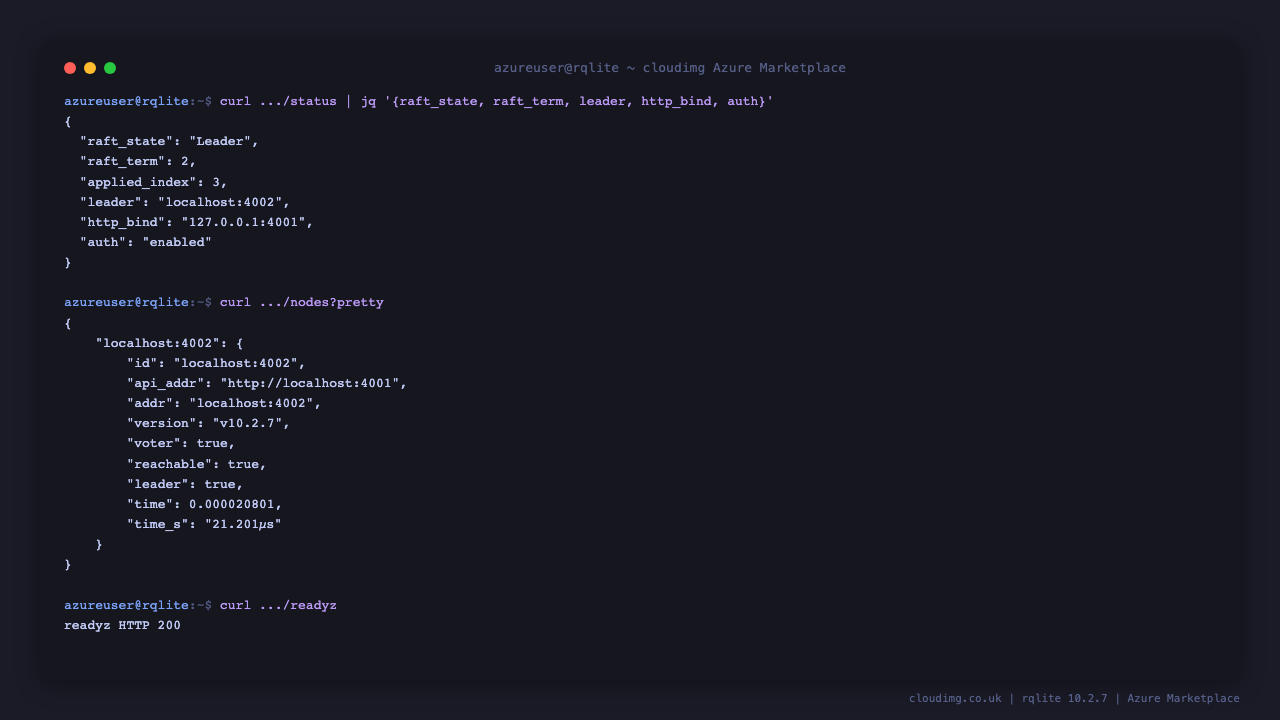Click the '"raft_state": "Leader"' line
The width and height of the screenshot is (1280, 720).
[x=169, y=142]
